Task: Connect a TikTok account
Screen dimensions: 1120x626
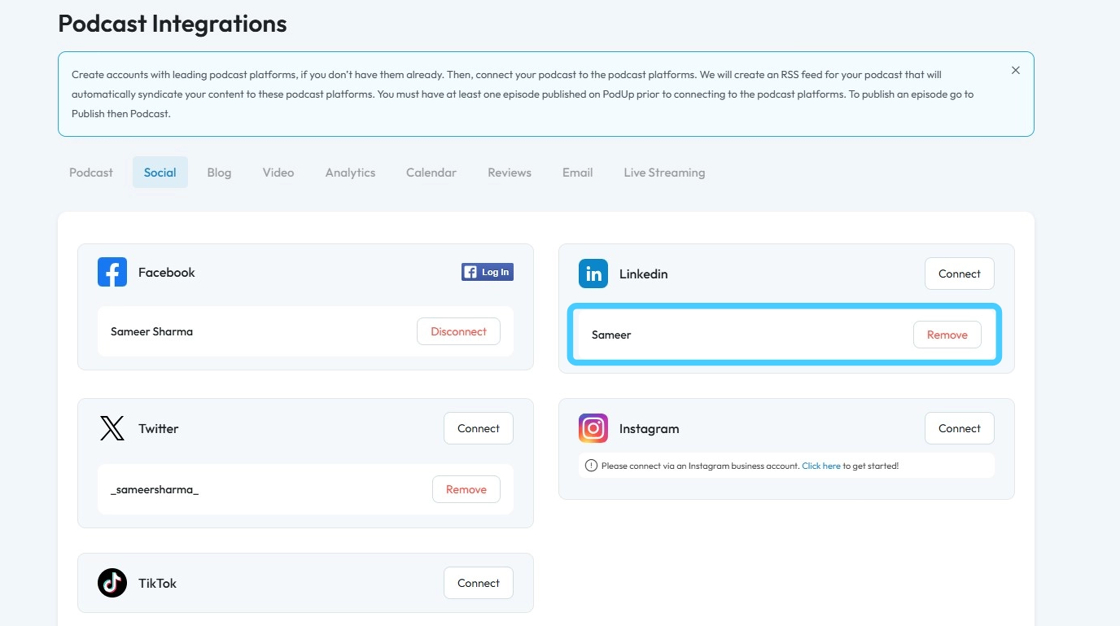Action: (478, 583)
